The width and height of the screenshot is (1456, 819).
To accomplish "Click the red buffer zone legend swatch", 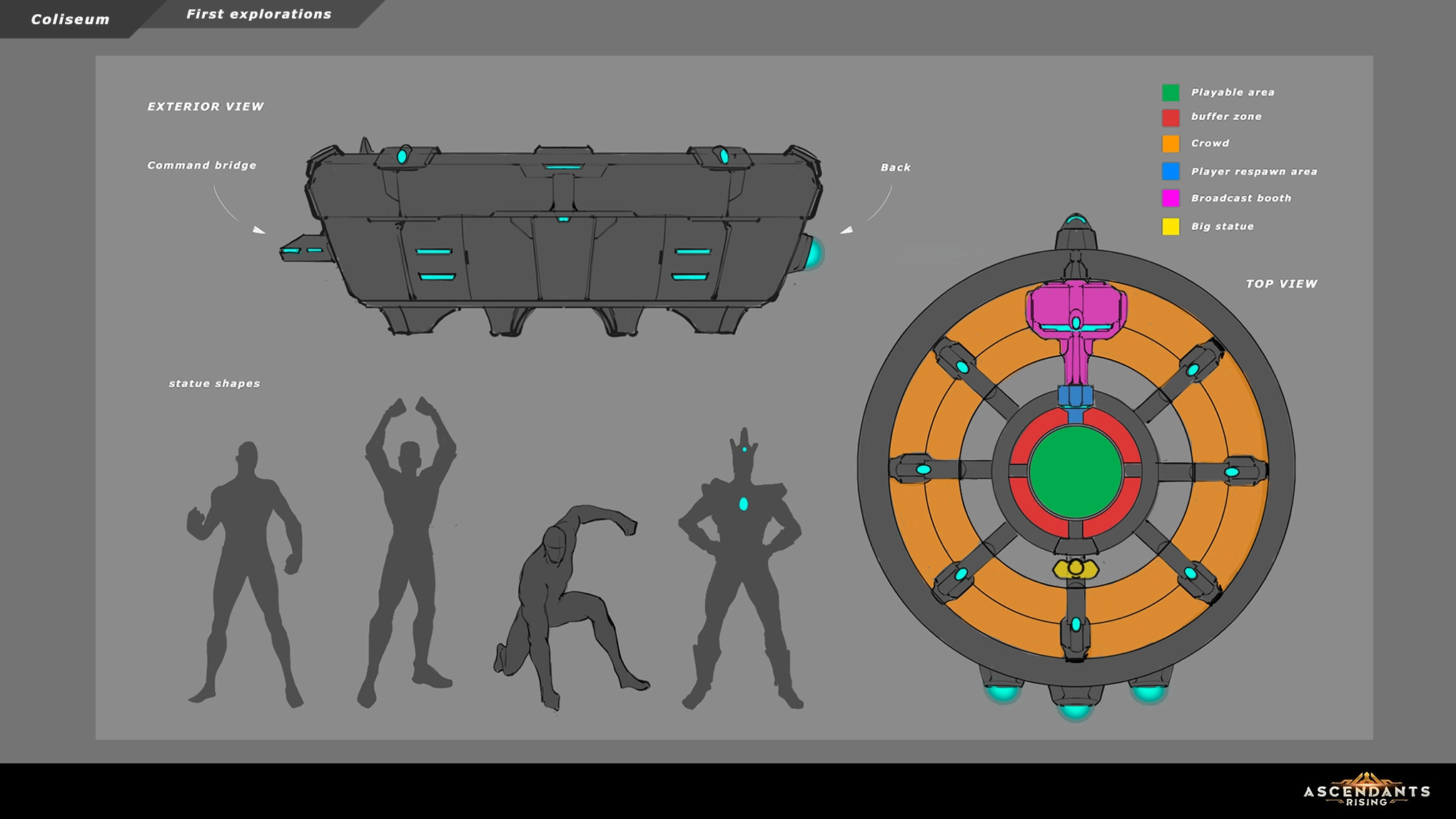I will point(1171,118).
